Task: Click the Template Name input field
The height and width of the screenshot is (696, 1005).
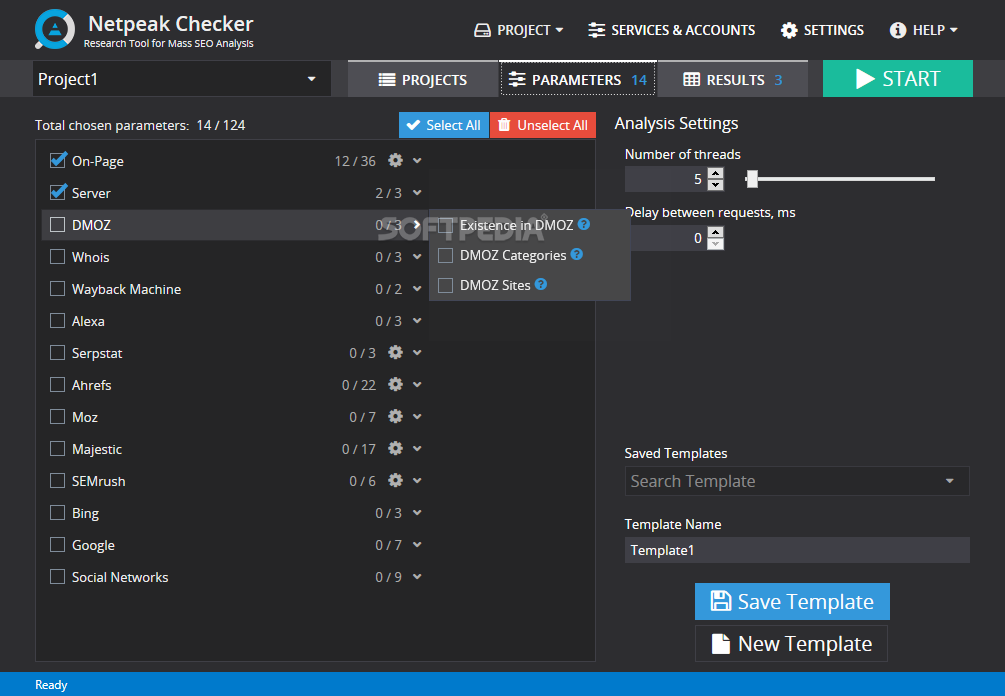Action: (x=797, y=550)
